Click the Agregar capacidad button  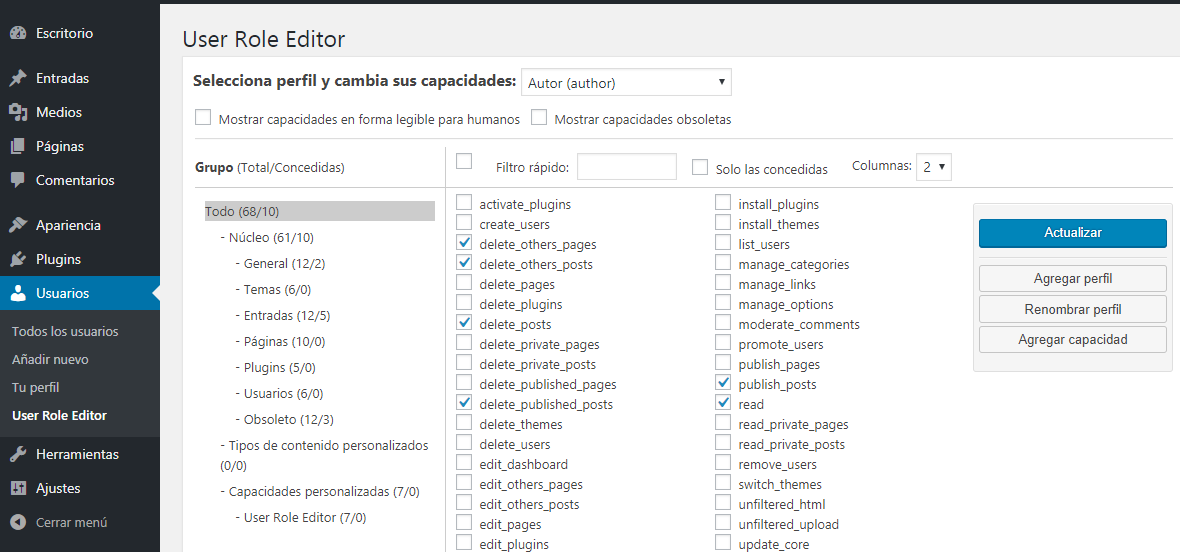pos(1072,339)
